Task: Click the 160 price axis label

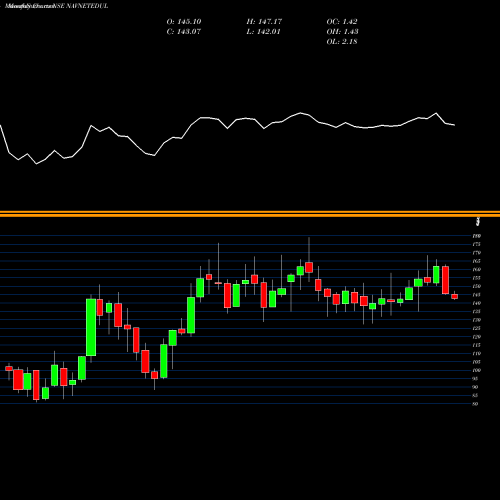Action: pyautogui.click(x=476, y=269)
